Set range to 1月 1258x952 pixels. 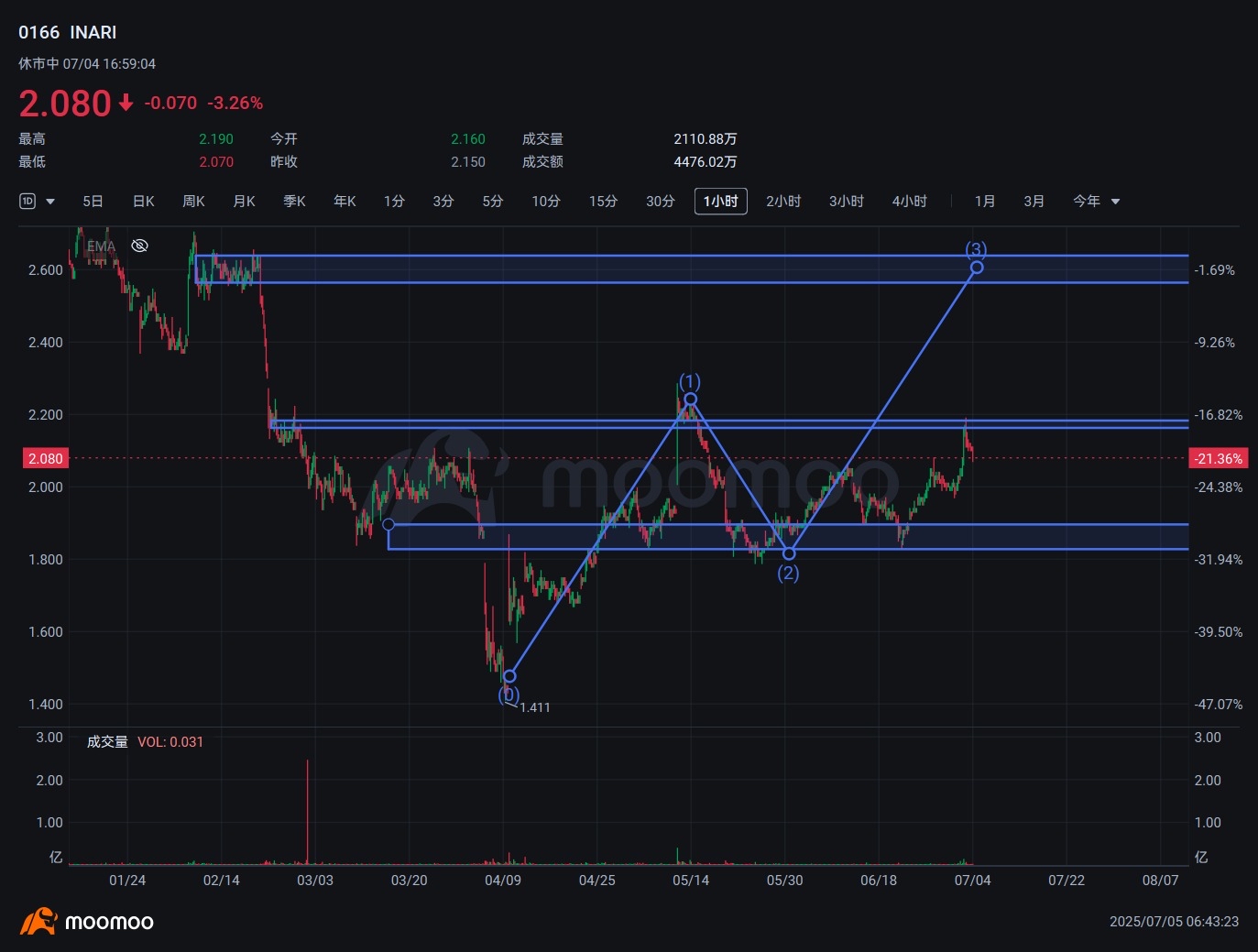pyautogui.click(x=985, y=201)
